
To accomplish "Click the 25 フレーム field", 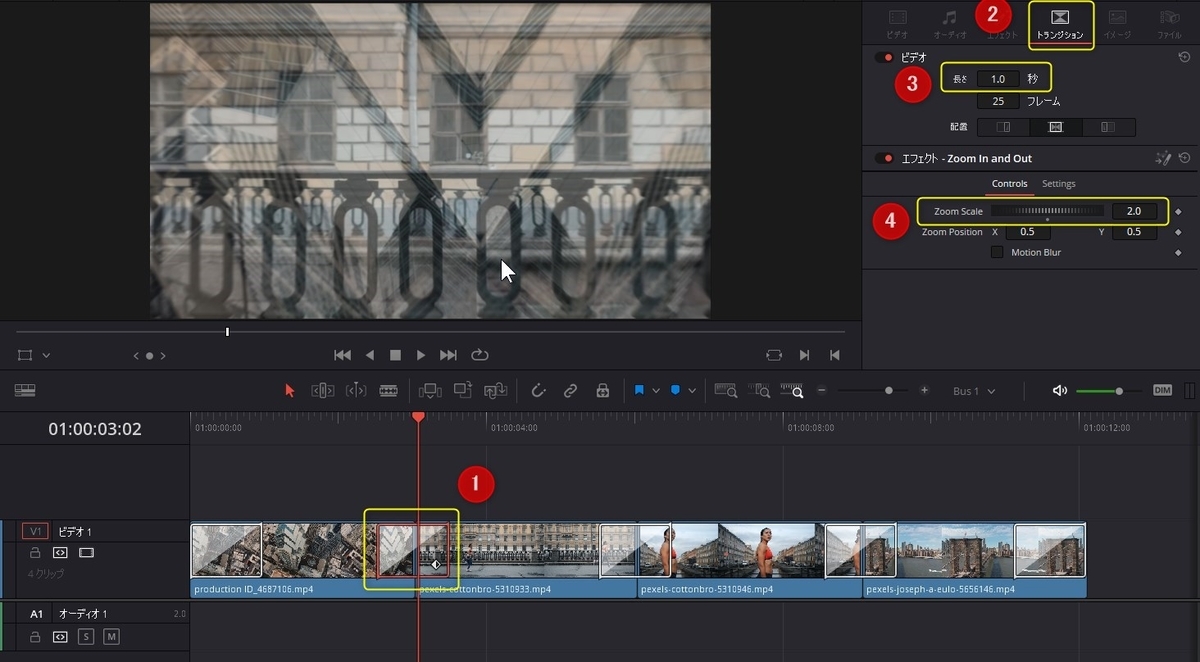I will click(x=998, y=101).
